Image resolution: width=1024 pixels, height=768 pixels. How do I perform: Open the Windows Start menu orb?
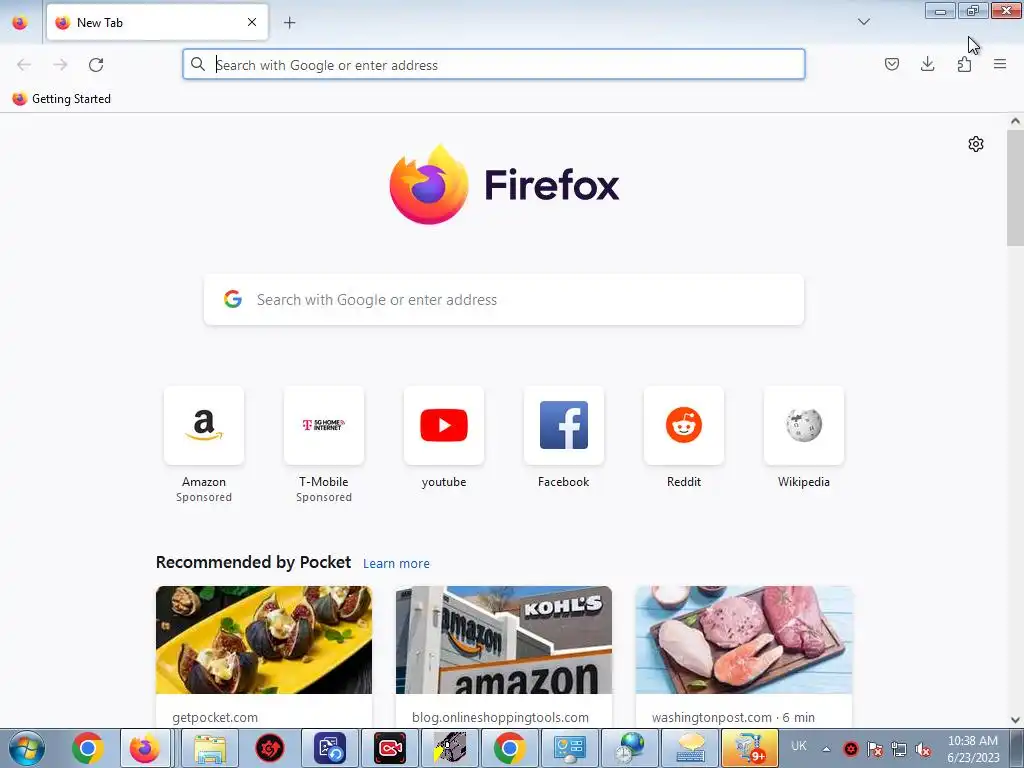coord(27,748)
